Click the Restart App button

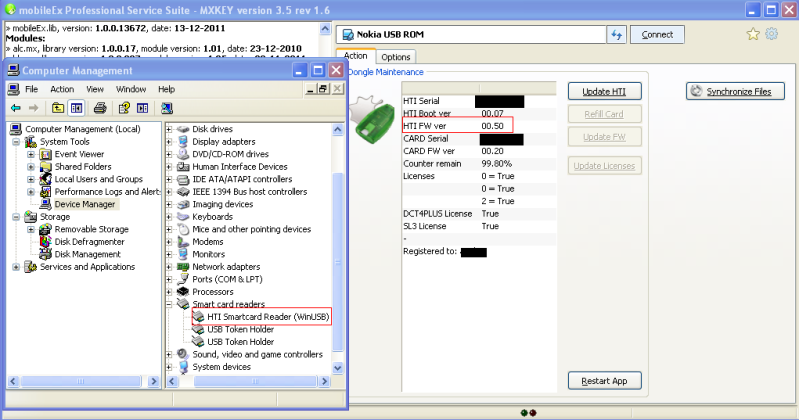coord(604,381)
